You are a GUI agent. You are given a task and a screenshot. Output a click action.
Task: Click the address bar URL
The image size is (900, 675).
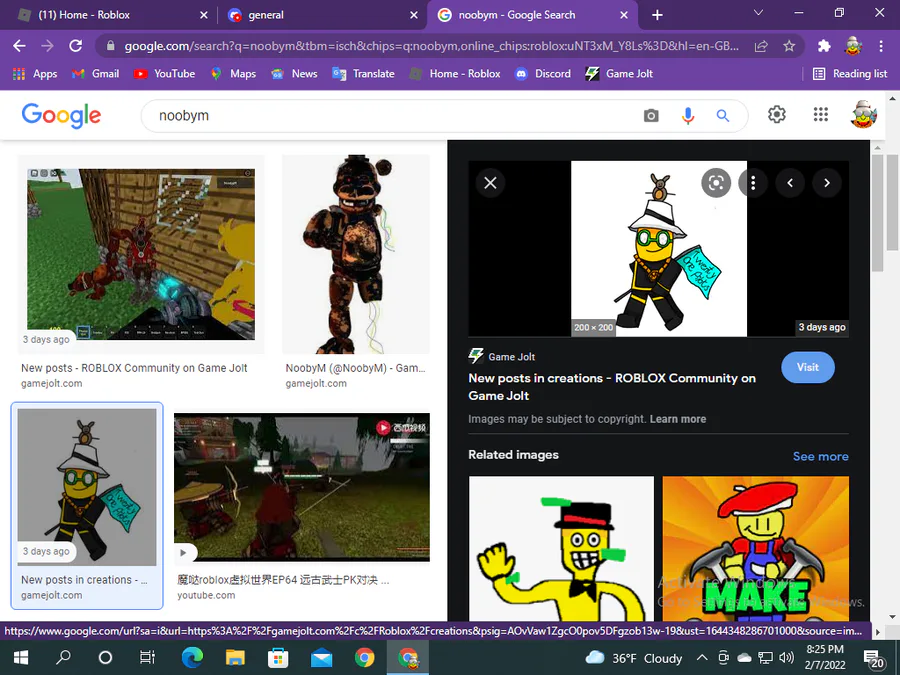tap(432, 46)
